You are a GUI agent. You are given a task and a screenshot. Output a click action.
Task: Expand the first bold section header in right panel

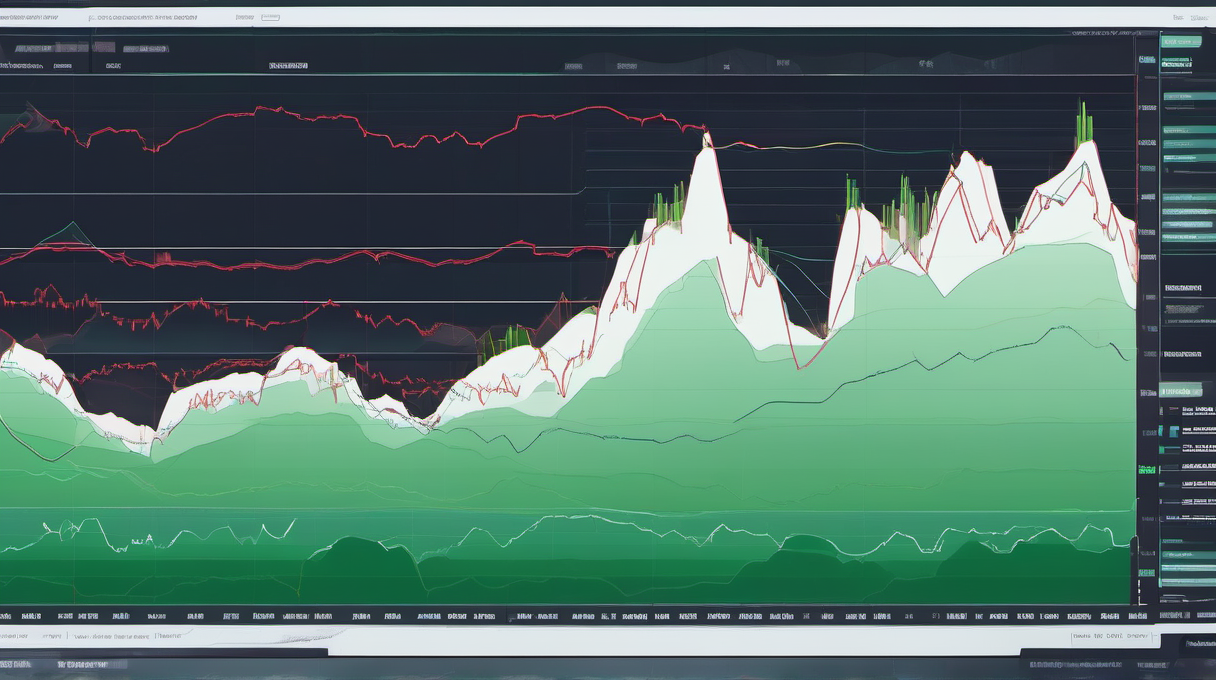pos(1181,287)
